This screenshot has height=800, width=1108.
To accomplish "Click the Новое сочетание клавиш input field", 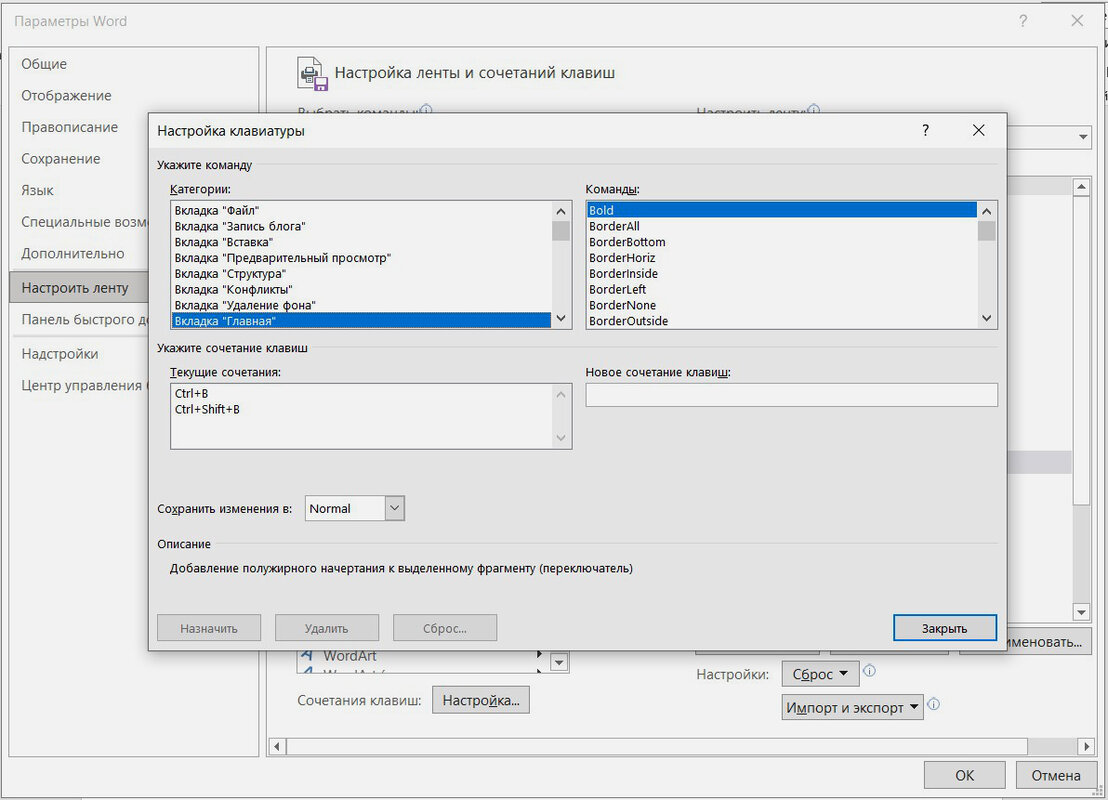I will pyautogui.click(x=791, y=395).
